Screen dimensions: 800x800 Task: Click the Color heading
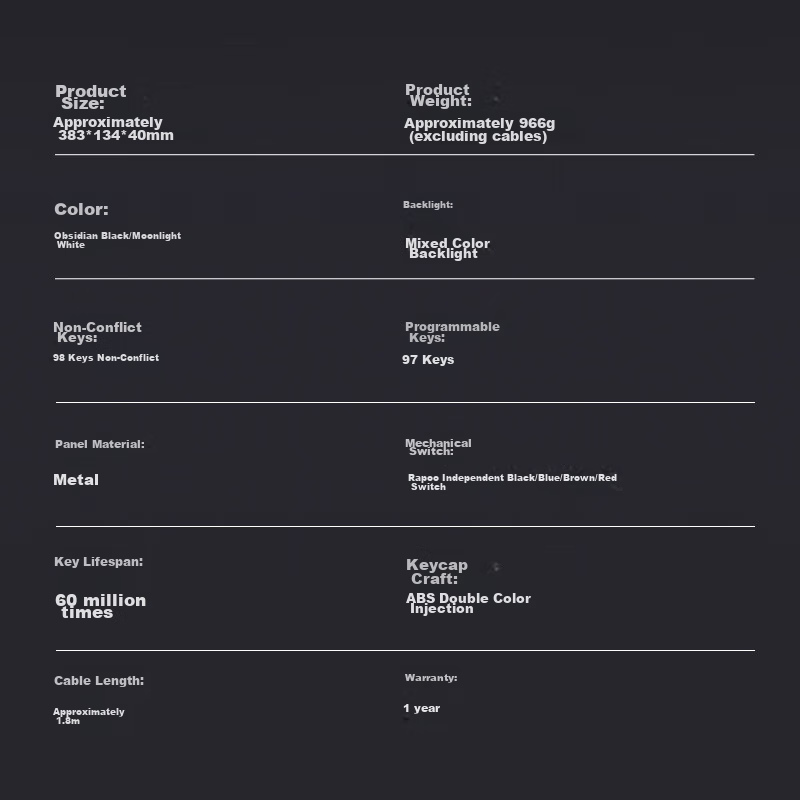[81, 209]
